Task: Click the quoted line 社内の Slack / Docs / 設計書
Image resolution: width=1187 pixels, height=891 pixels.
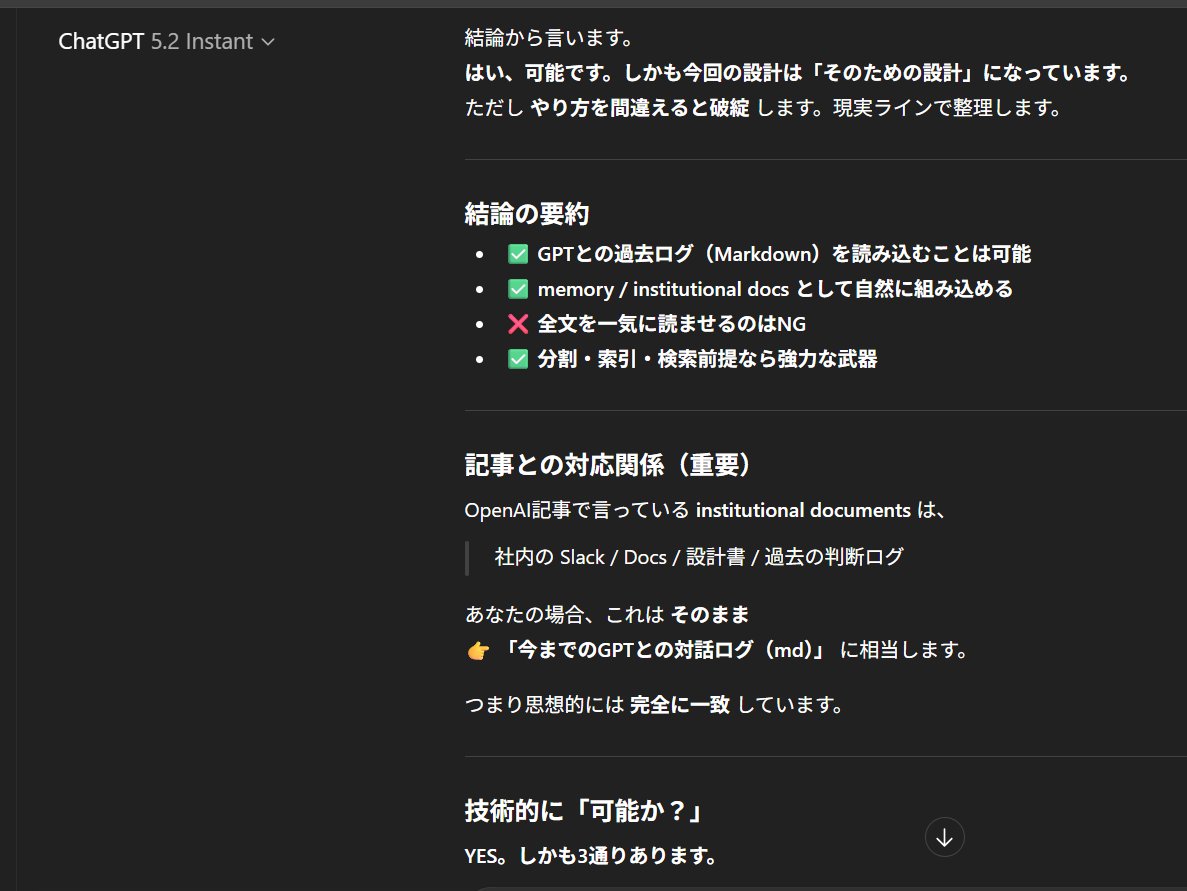Action: pyautogui.click(x=699, y=557)
